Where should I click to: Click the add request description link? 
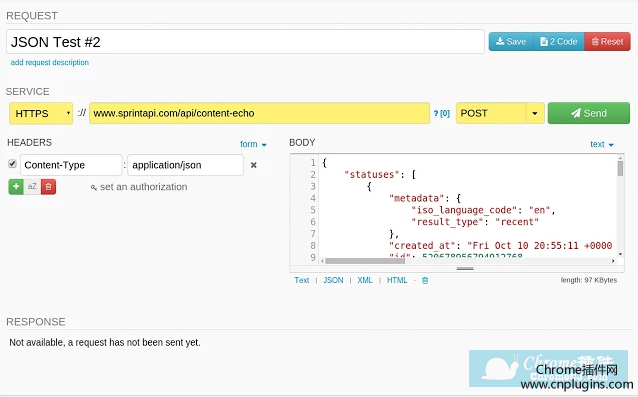(50, 62)
